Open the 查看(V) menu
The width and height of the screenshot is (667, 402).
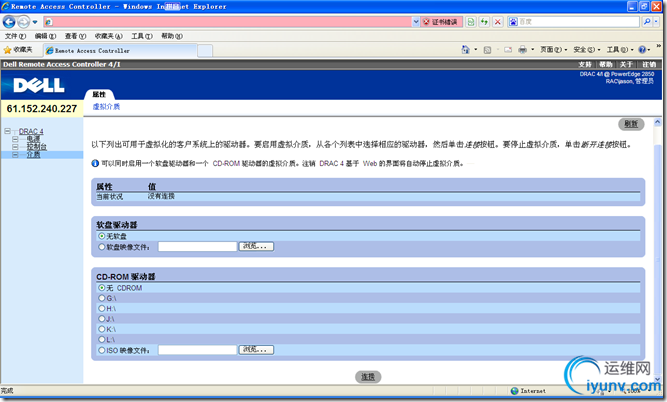[75, 36]
